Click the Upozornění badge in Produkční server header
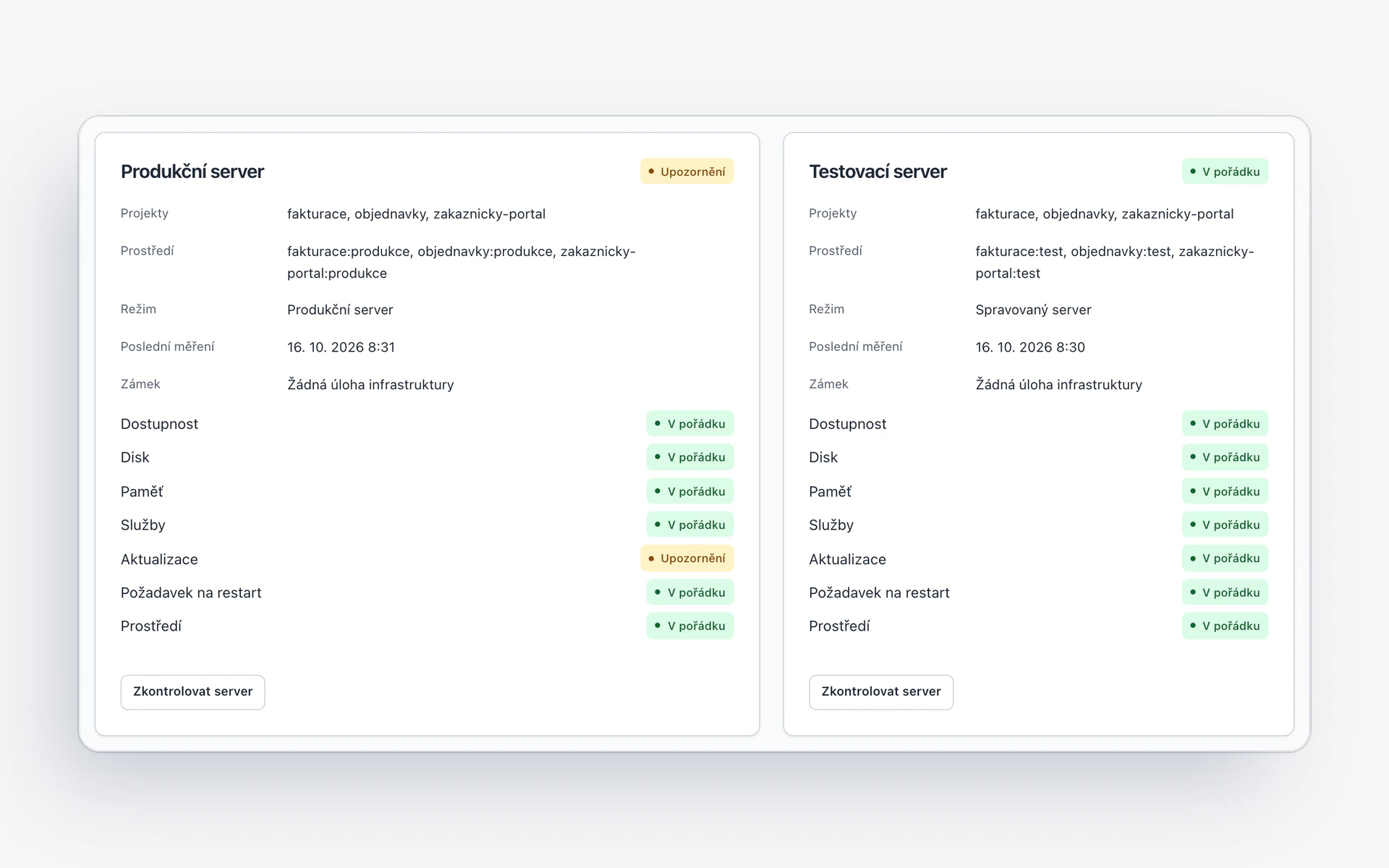The height and width of the screenshot is (868, 1389). coord(687,171)
